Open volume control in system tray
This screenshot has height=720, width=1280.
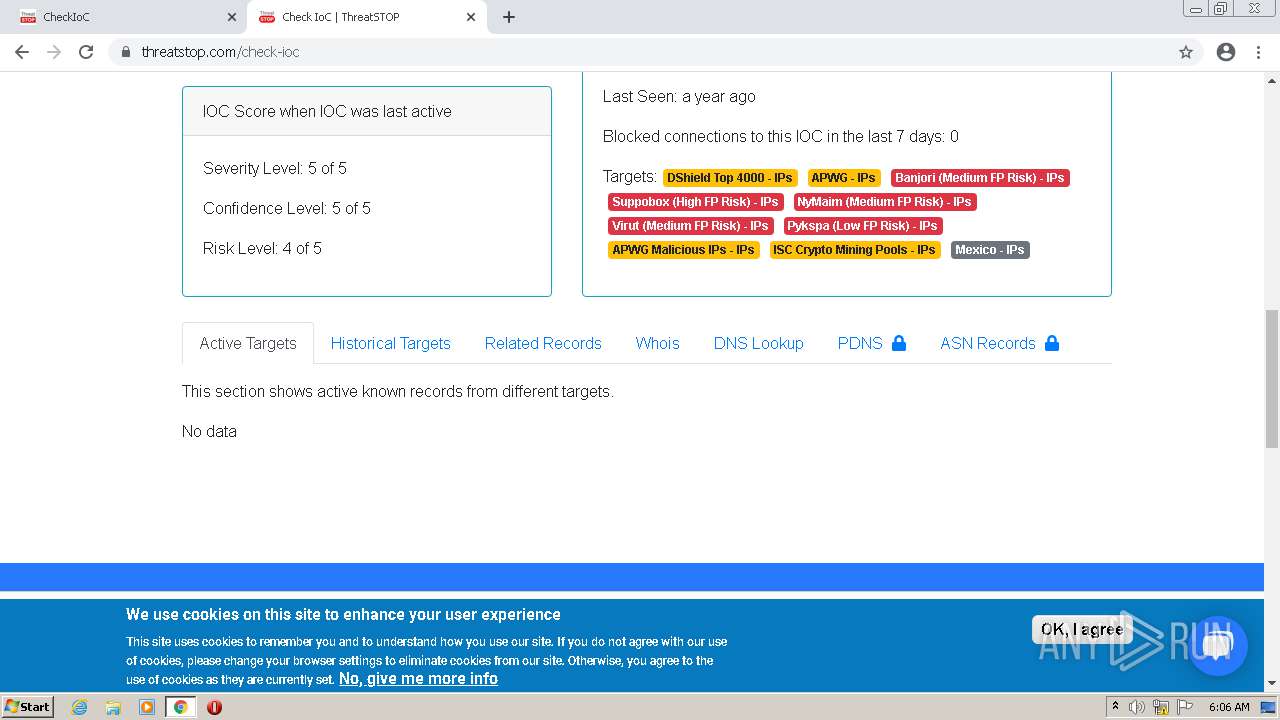pyautogui.click(x=1137, y=707)
